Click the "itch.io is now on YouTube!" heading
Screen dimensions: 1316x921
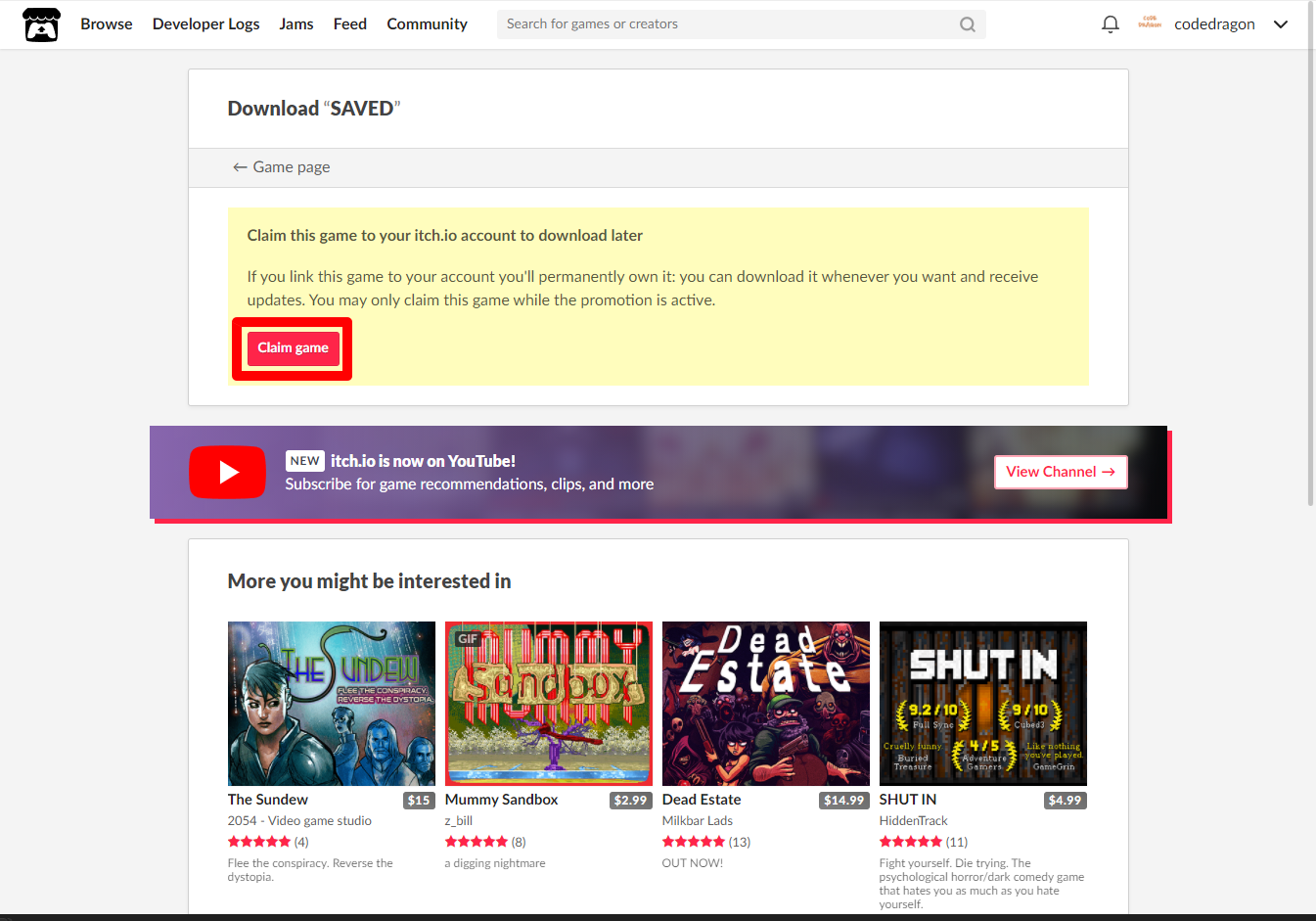(423, 461)
